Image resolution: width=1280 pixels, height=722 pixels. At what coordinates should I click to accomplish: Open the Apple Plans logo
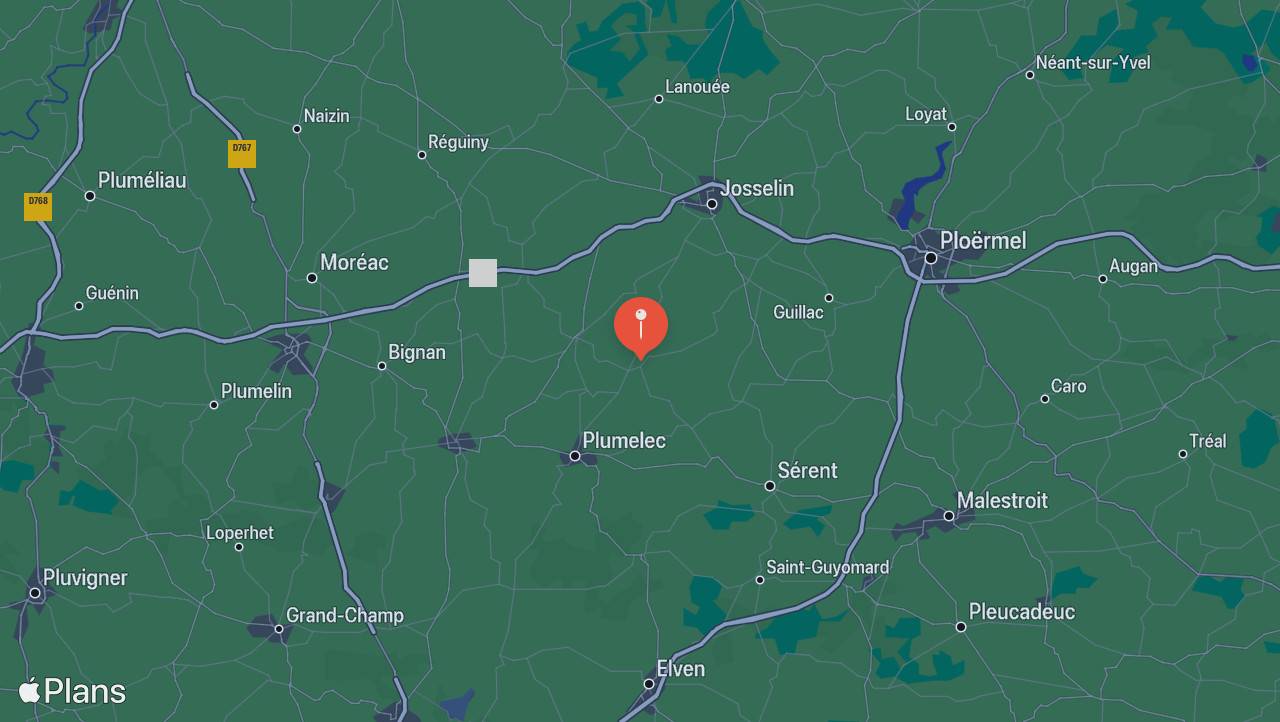coord(72,691)
